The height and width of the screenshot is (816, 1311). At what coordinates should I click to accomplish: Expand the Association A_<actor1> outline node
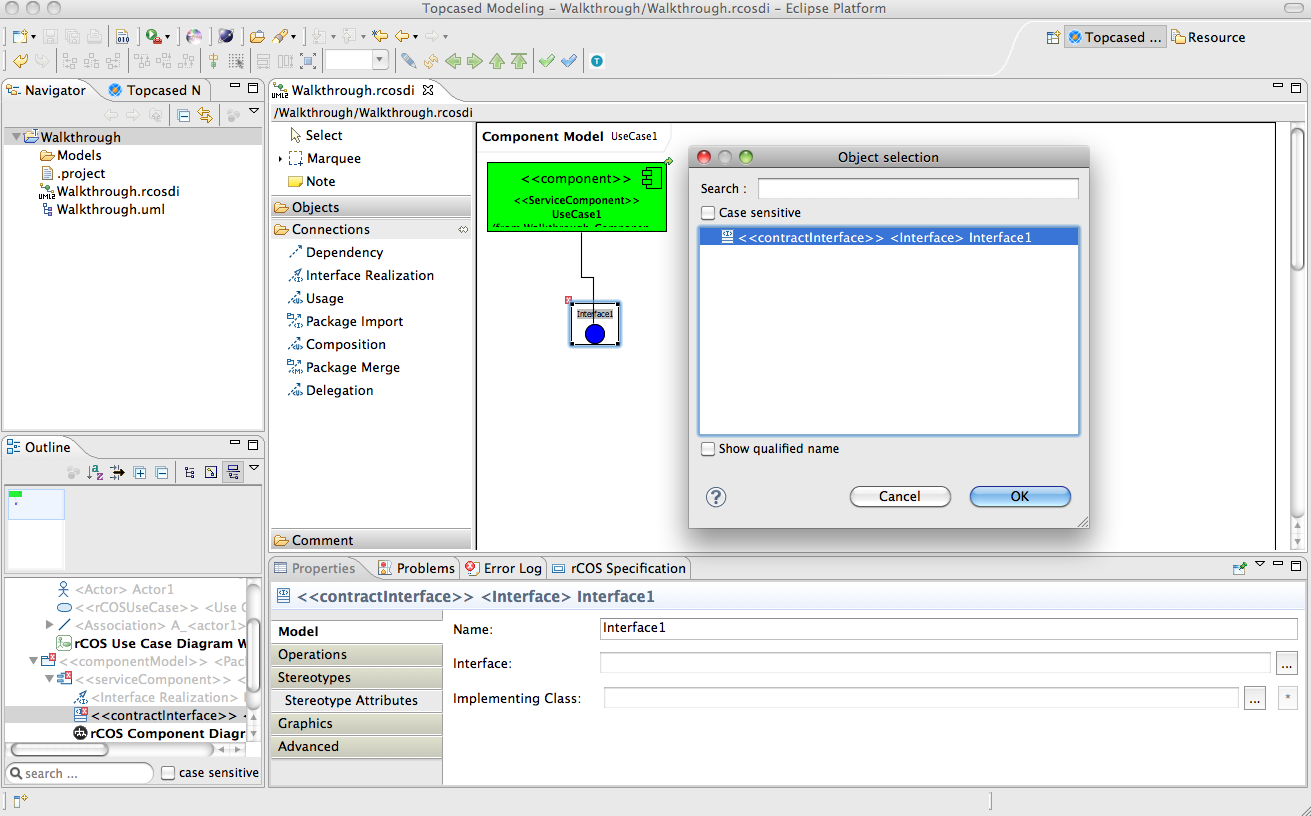point(50,625)
